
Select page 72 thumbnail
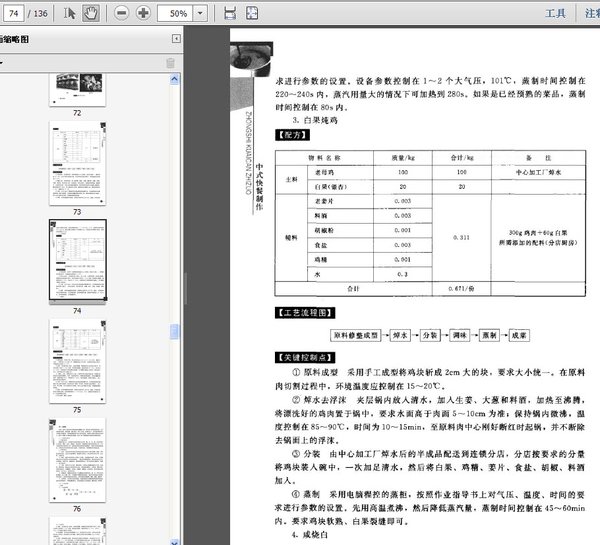(x=77, y=90)
